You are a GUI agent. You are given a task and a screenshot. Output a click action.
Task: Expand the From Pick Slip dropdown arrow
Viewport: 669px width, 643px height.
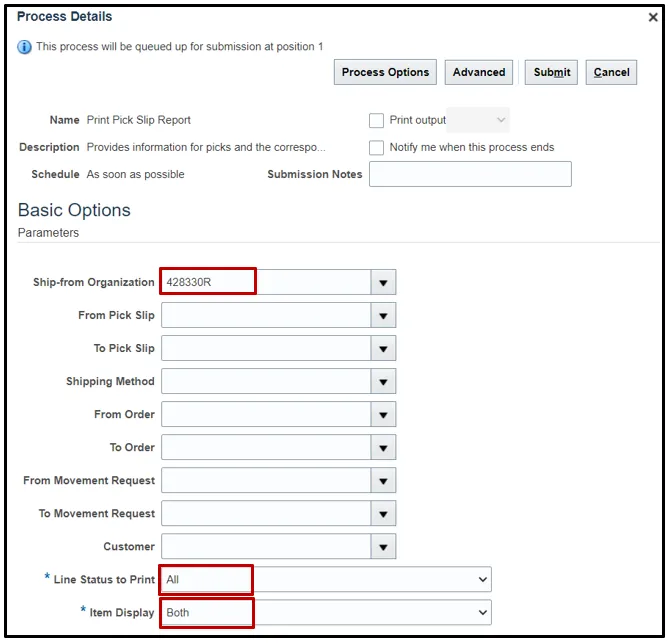383,316
